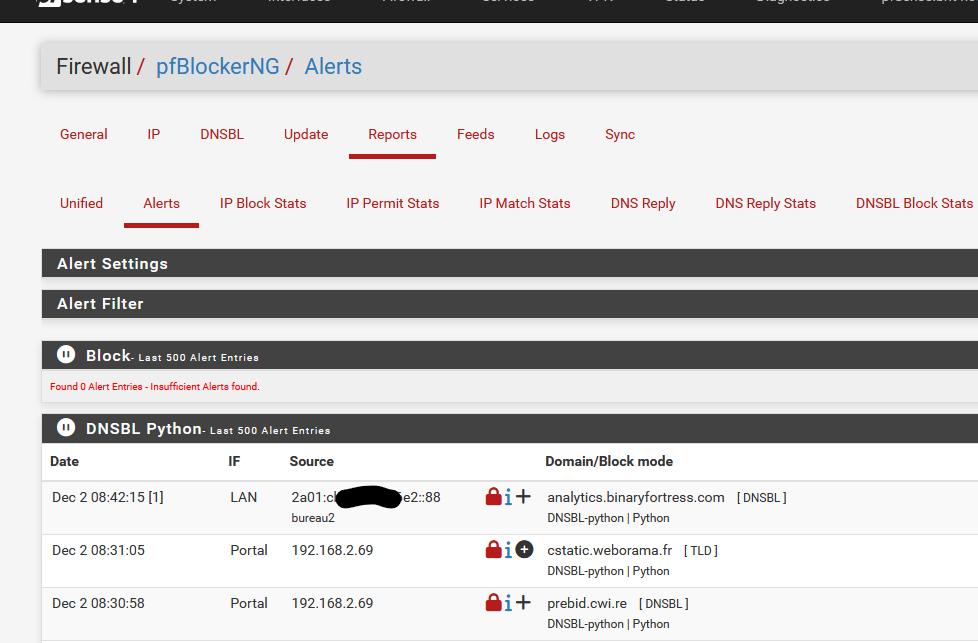This screenshot has width=978, height=643.
Task: Click the red lock icon for cstatic.weborama.fr
Action: [493, 550]
